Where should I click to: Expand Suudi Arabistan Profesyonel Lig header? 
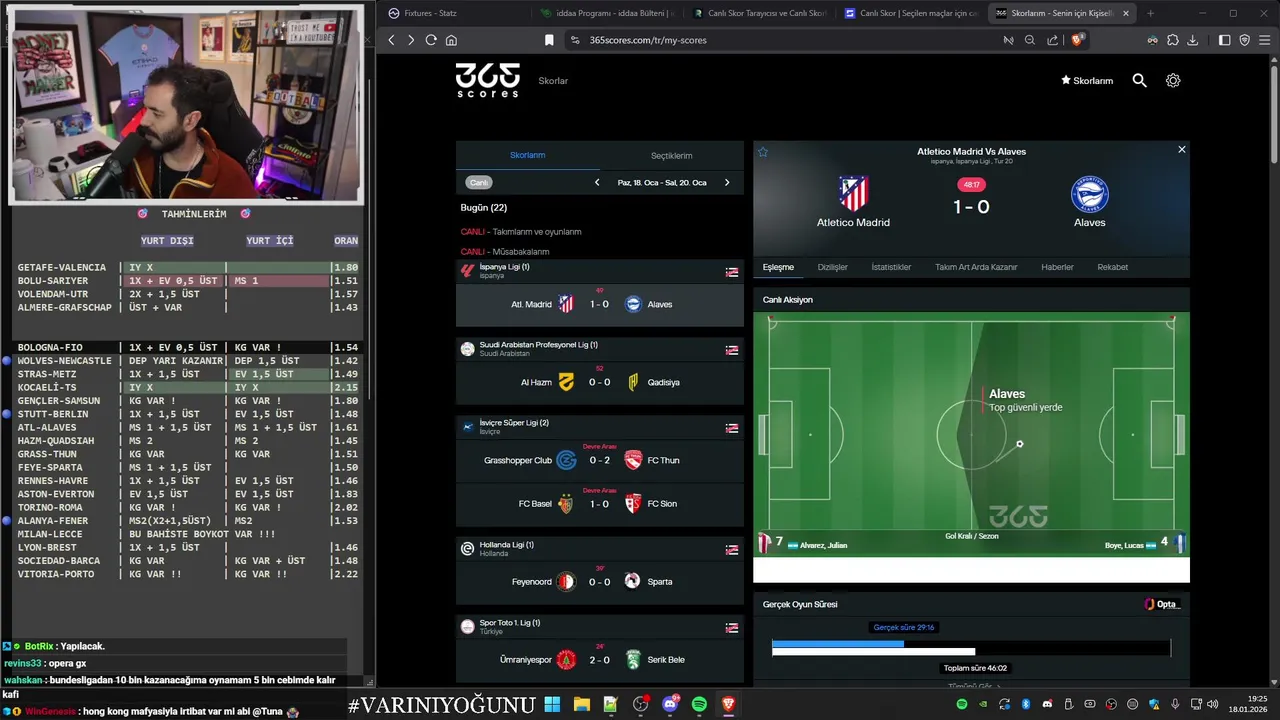(x=600, y=349)
